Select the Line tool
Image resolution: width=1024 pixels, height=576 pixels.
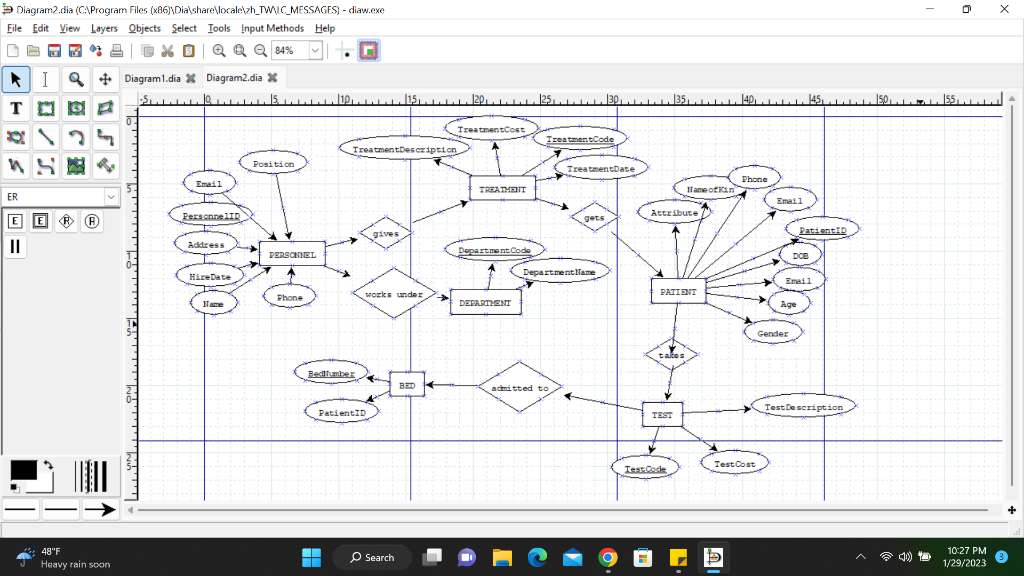point(45,137)
